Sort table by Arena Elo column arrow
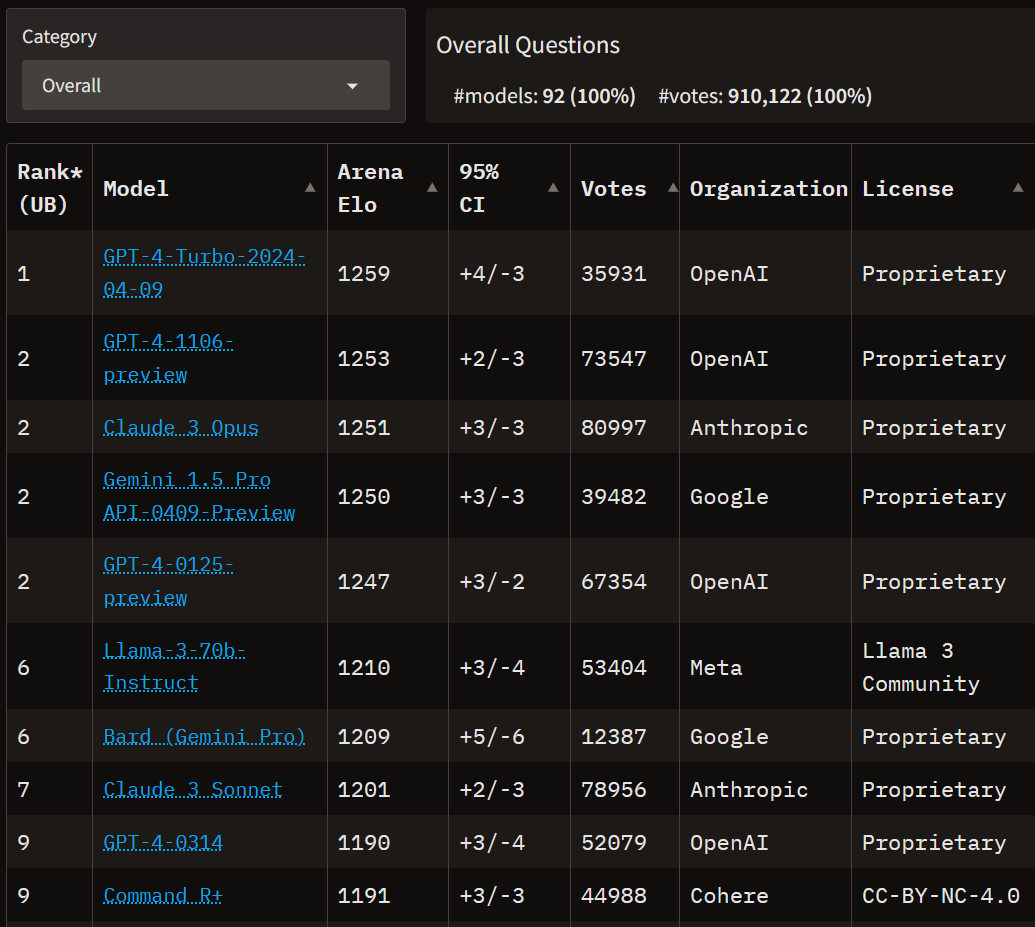Viewport: 1035px width, 927px height. (432, 188)
